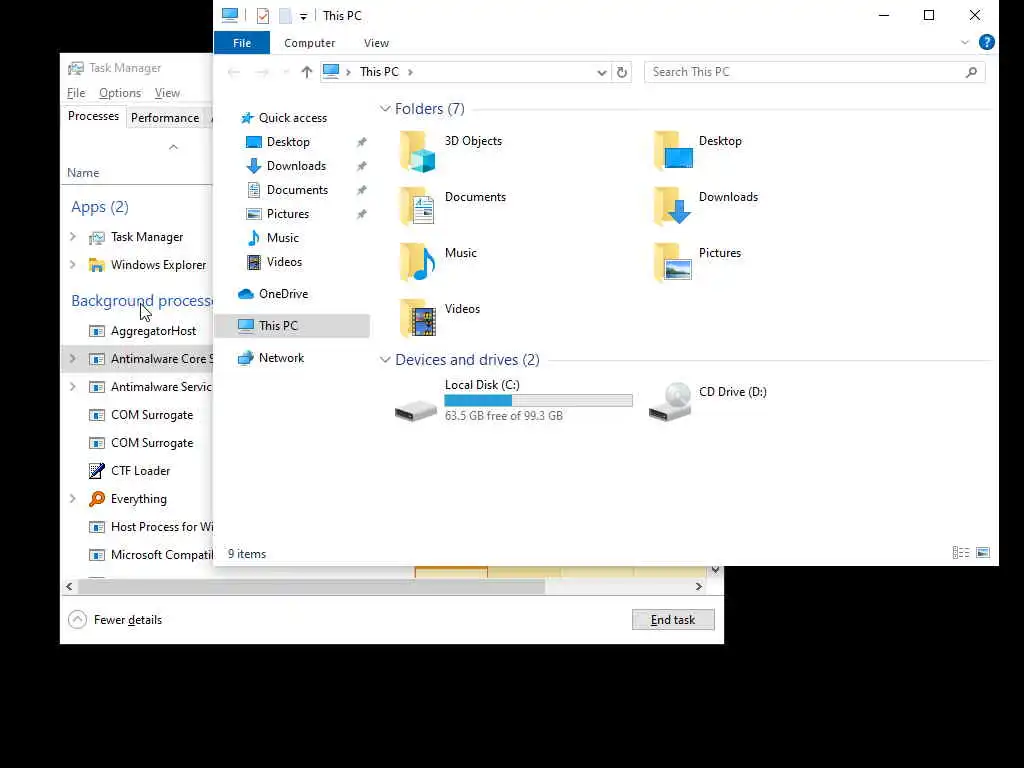Unpin Downloads using its pin icon
The width and height of the screenshot is (1024, 768).
click(x=361, y=166)
